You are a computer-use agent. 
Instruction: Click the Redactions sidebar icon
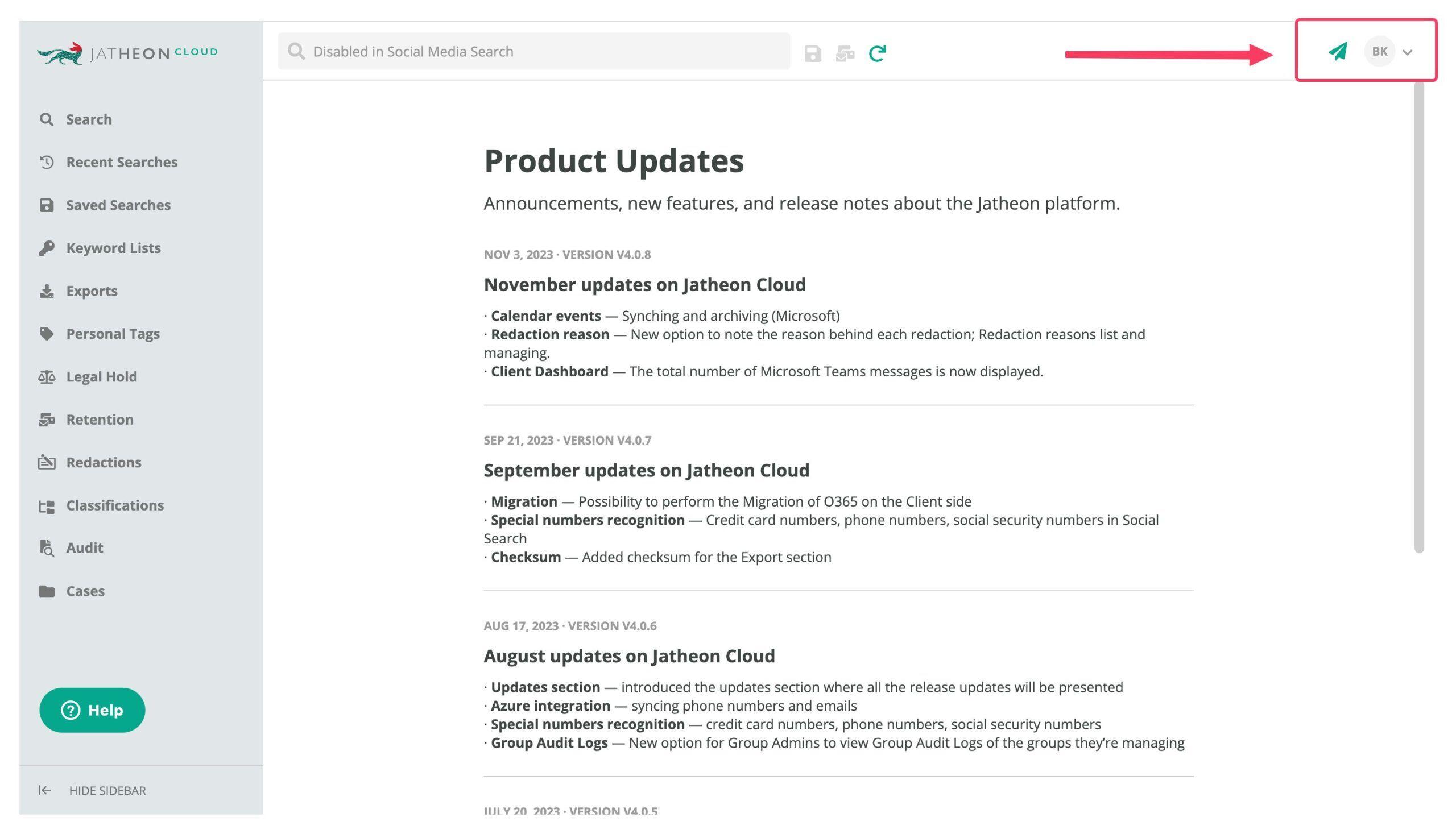coord(47,462)
